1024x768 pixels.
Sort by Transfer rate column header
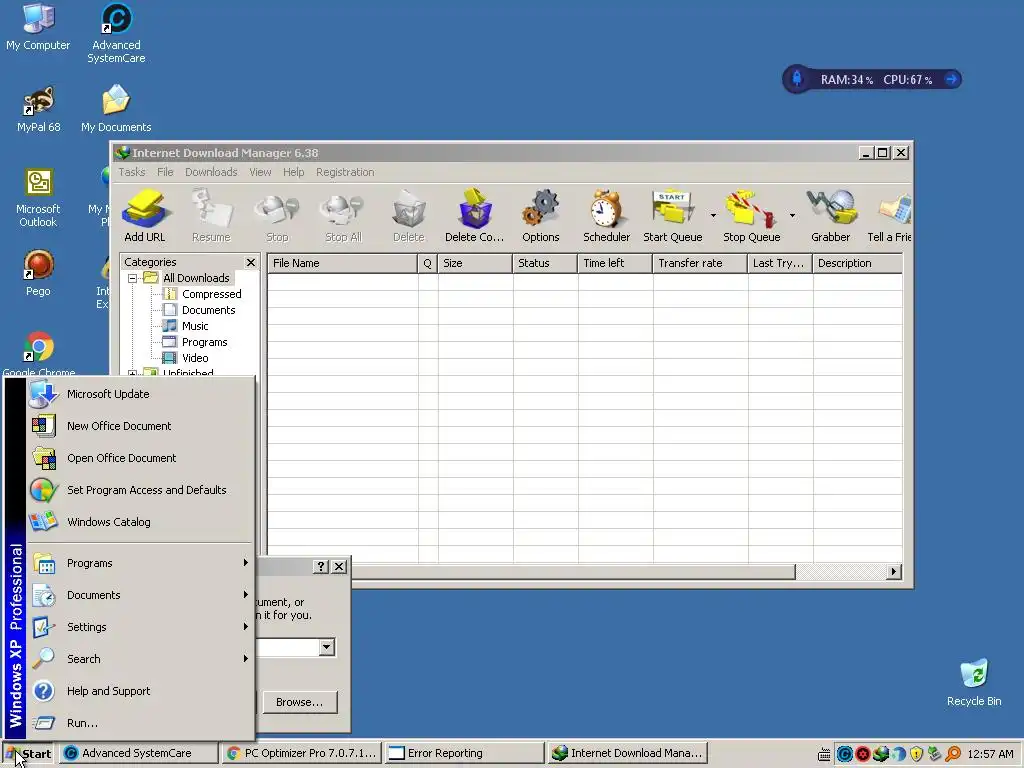click(700, 263)
